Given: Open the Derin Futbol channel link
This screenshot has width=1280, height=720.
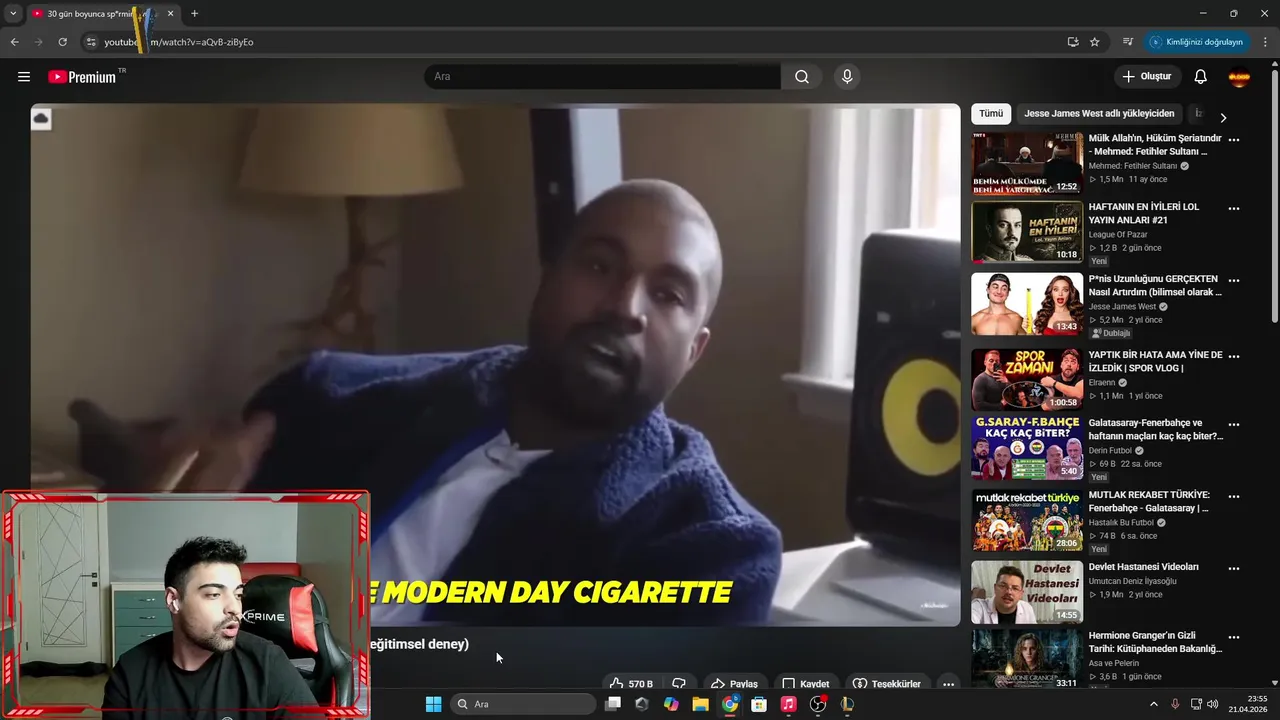Looking at the screenshot, I should point(1110,451).
